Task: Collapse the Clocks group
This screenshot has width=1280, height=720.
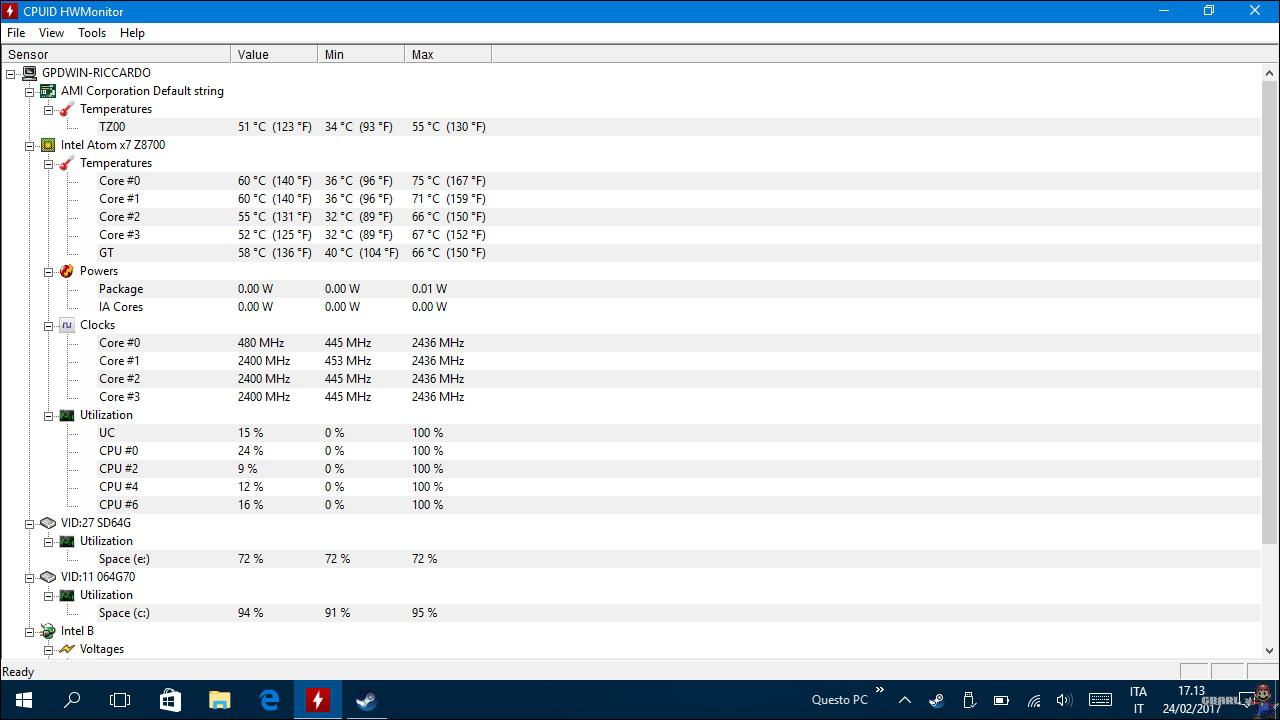Action: 48,325
